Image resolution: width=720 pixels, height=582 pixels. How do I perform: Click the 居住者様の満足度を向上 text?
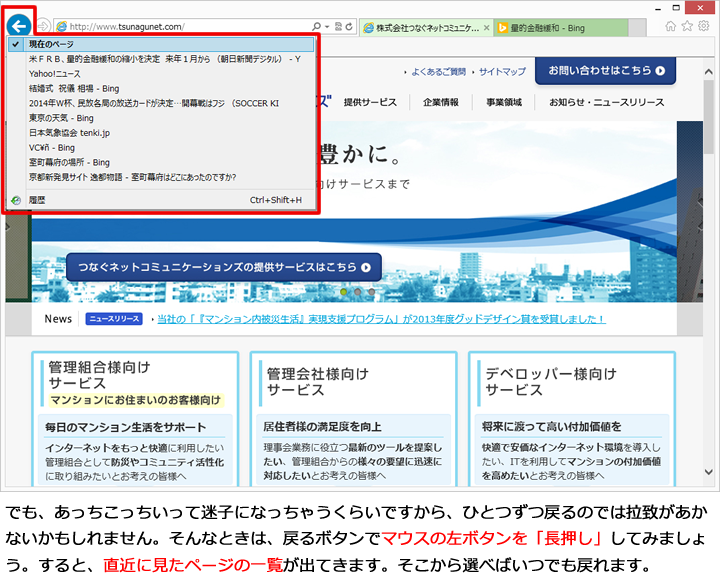tap(322, 427)
